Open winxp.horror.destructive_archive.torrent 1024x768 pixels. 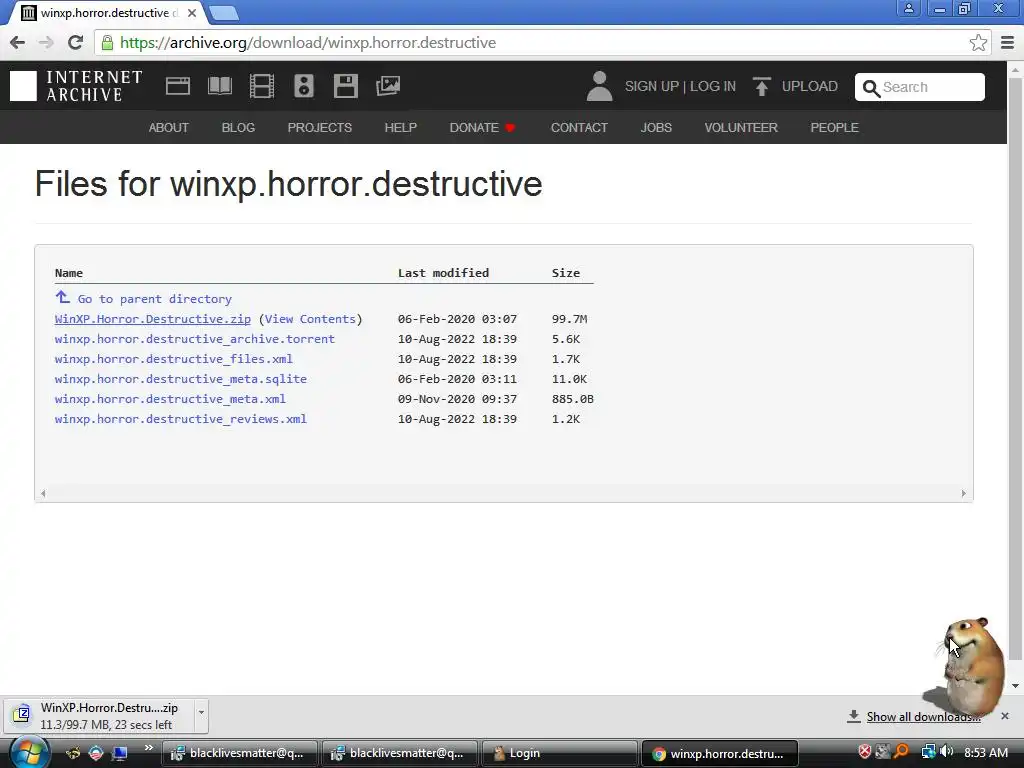coord(195,339)
